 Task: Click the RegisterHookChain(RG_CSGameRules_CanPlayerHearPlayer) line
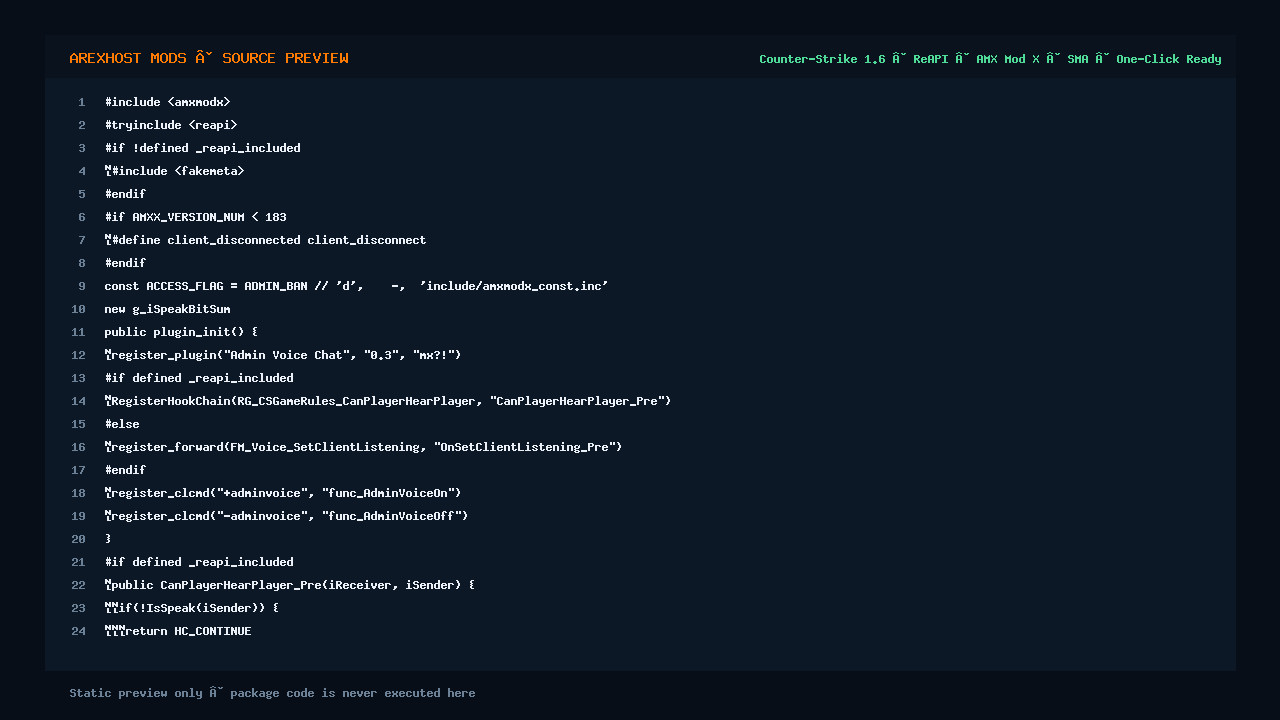[x=388, y=401]
